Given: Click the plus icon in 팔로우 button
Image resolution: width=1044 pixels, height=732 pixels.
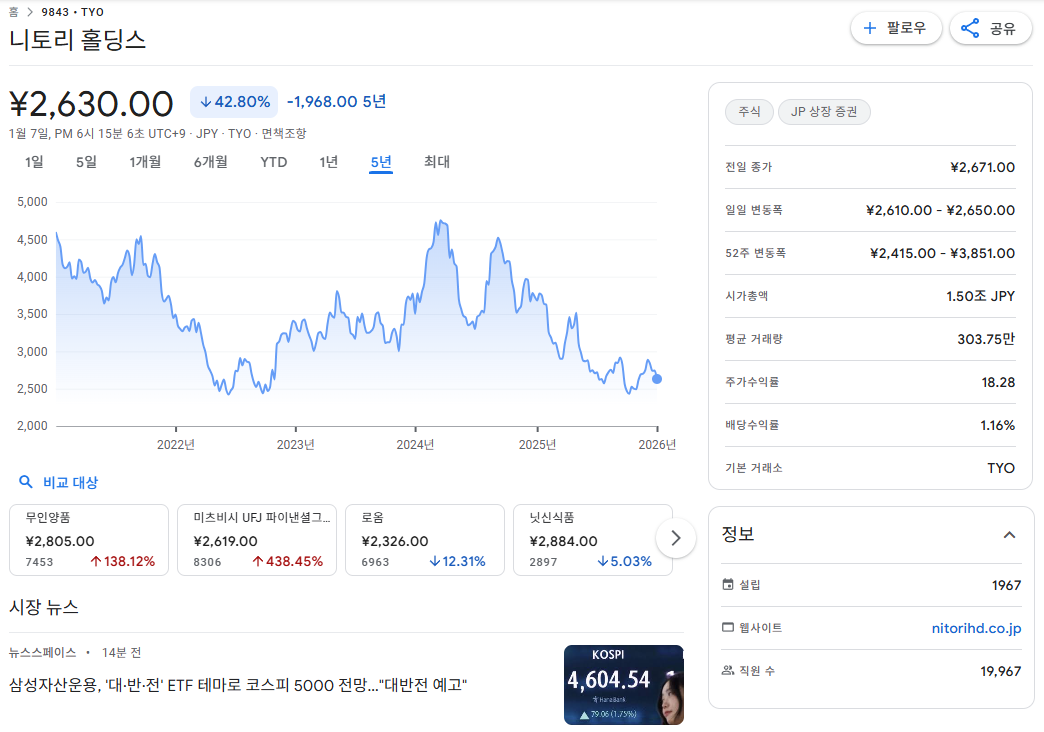Looking at the screenshot, I should tap(870, 28).
